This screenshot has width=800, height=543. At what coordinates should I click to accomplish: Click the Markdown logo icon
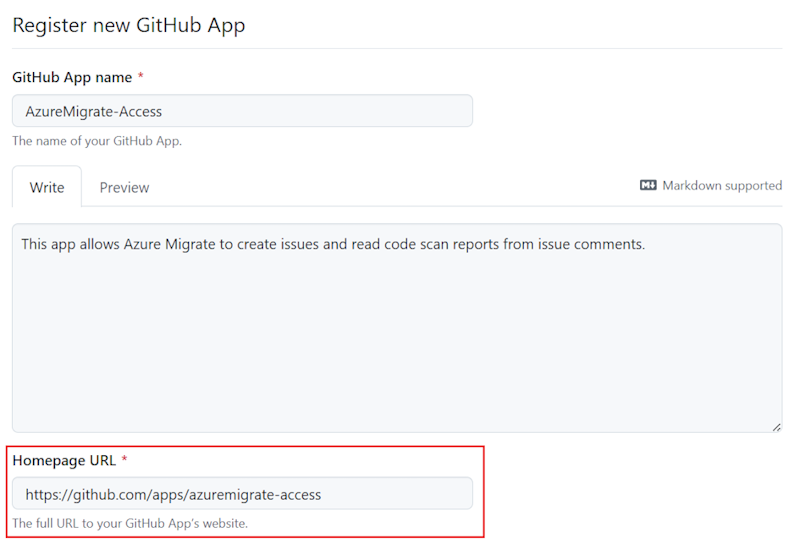(648, 186)
